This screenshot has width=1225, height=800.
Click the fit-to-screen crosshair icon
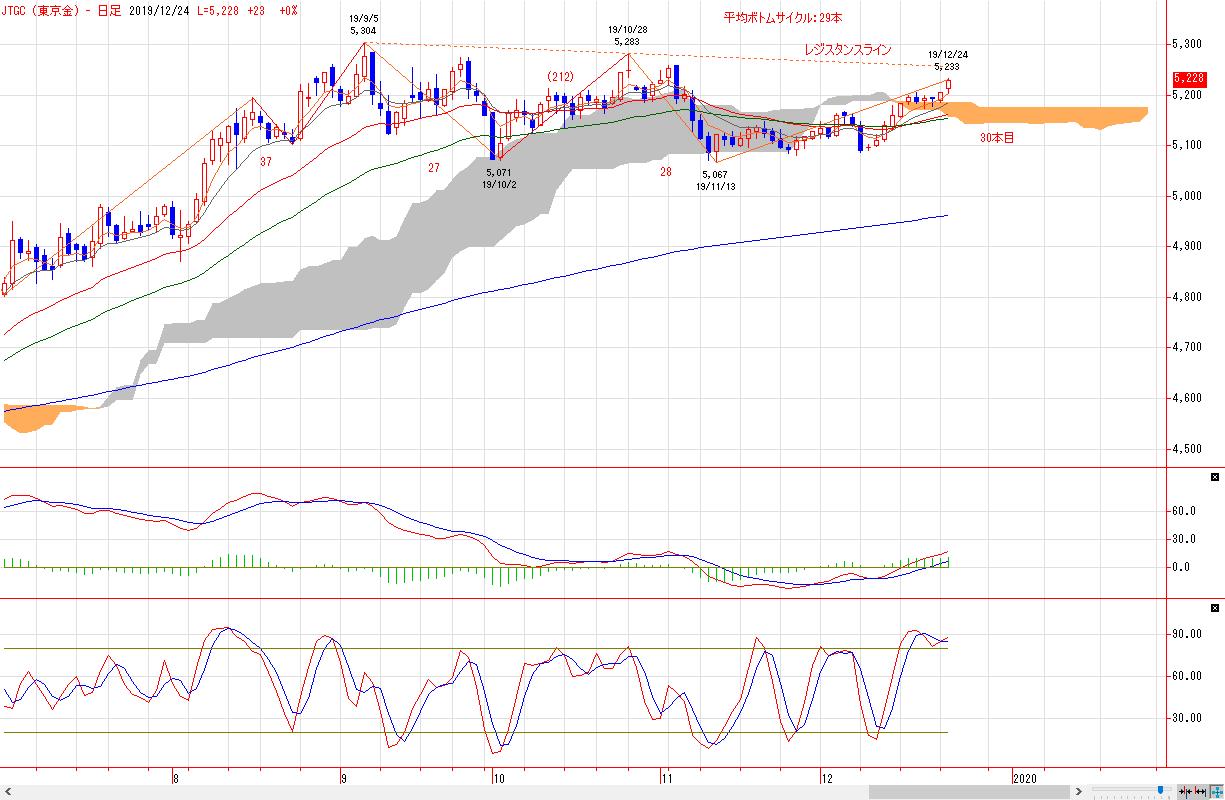tap(1215, 792)
